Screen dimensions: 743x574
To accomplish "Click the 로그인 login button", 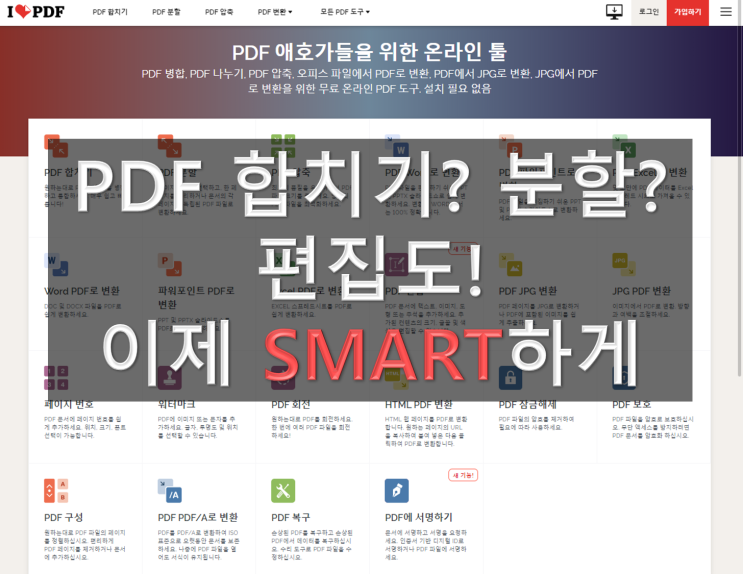I will coord(649,12).
